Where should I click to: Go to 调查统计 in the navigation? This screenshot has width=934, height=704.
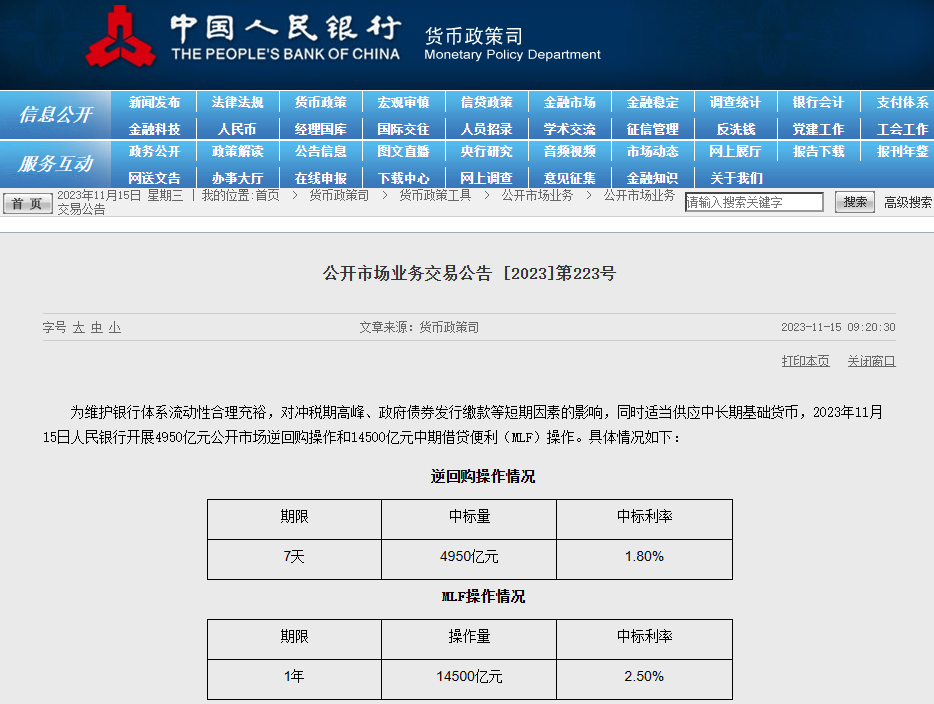735,102
